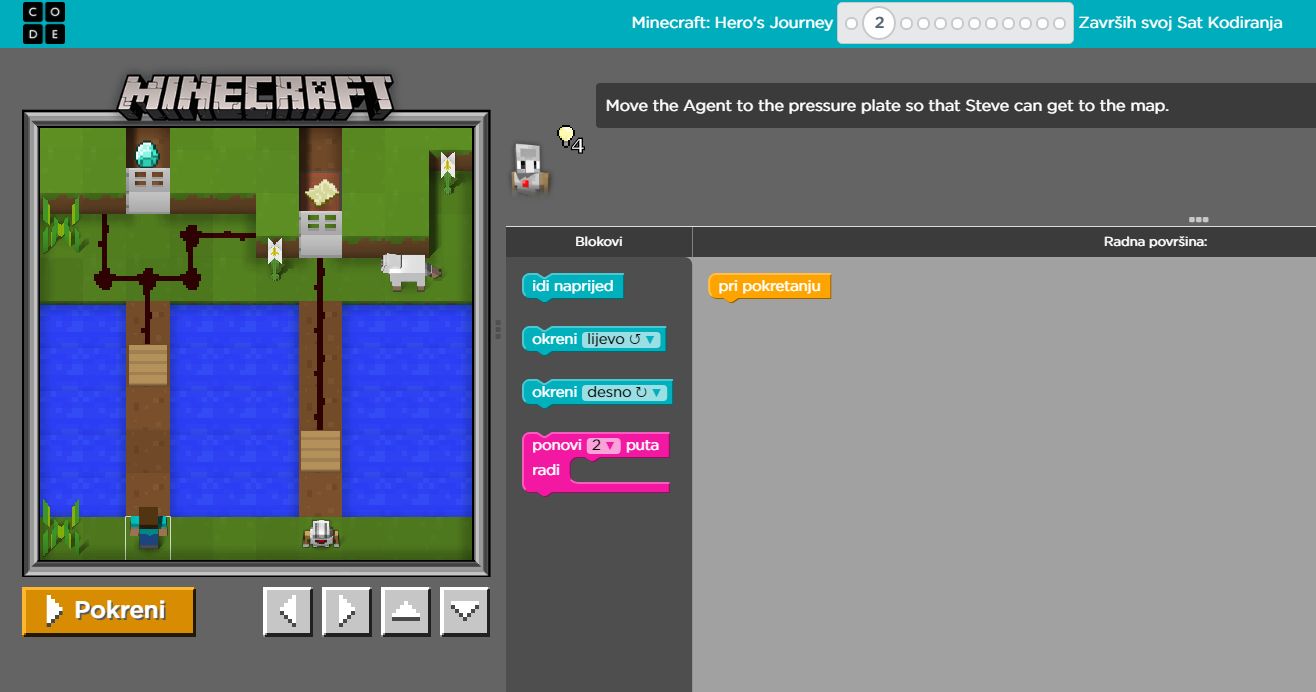Click the instructions panel resize handle dots
The image size is (1316, 692).
(1198, 219)
